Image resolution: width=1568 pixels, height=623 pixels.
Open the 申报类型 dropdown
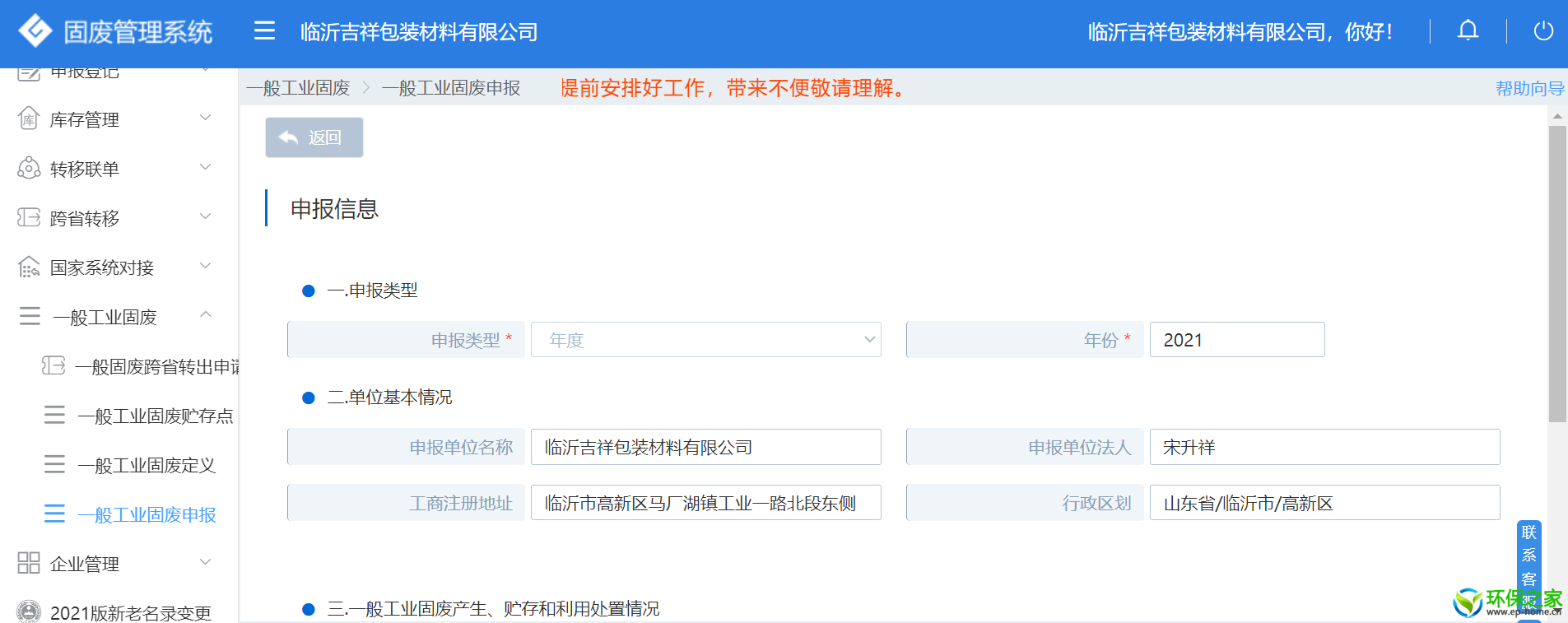point(705,340)
